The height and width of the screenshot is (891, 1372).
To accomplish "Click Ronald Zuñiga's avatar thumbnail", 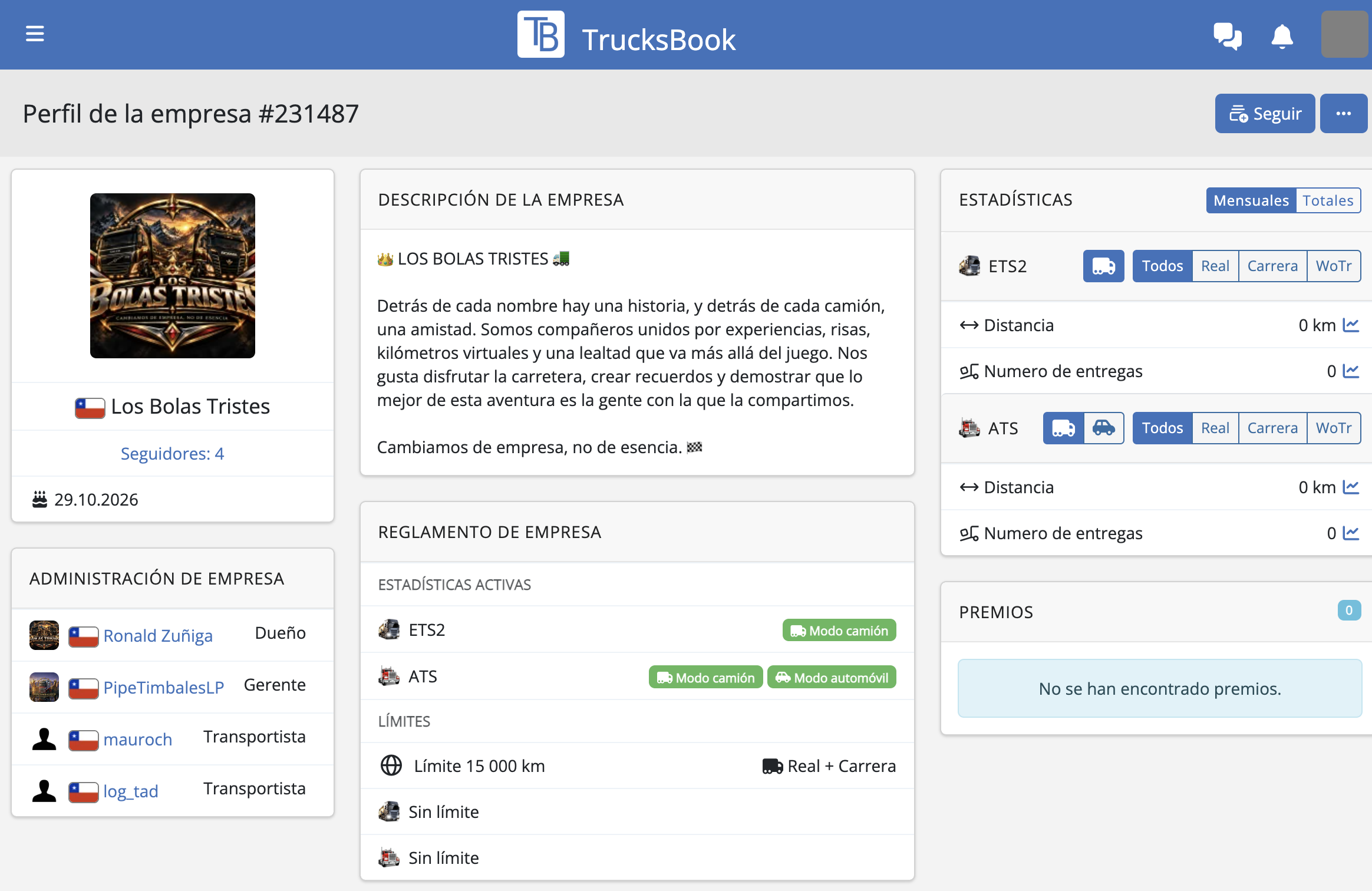I will click(x=44, y=635).
